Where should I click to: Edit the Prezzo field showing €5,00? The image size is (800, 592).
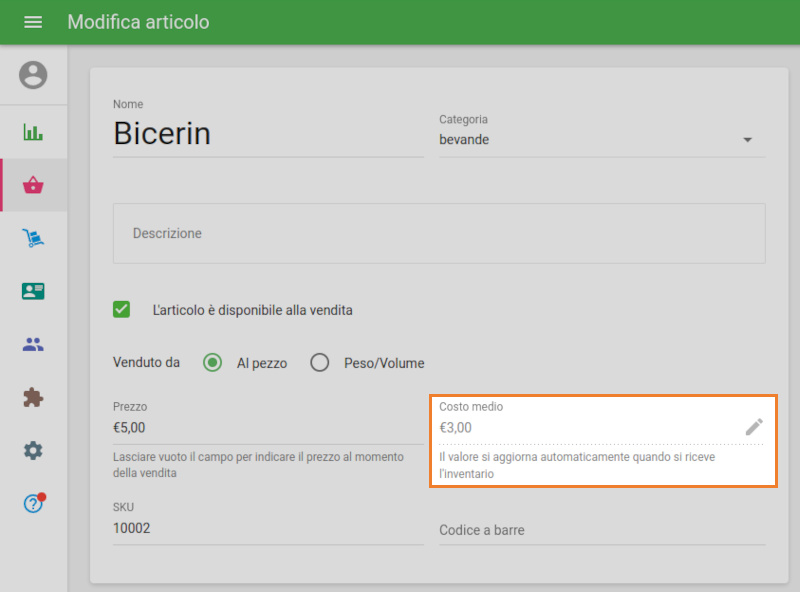(268, 428)
